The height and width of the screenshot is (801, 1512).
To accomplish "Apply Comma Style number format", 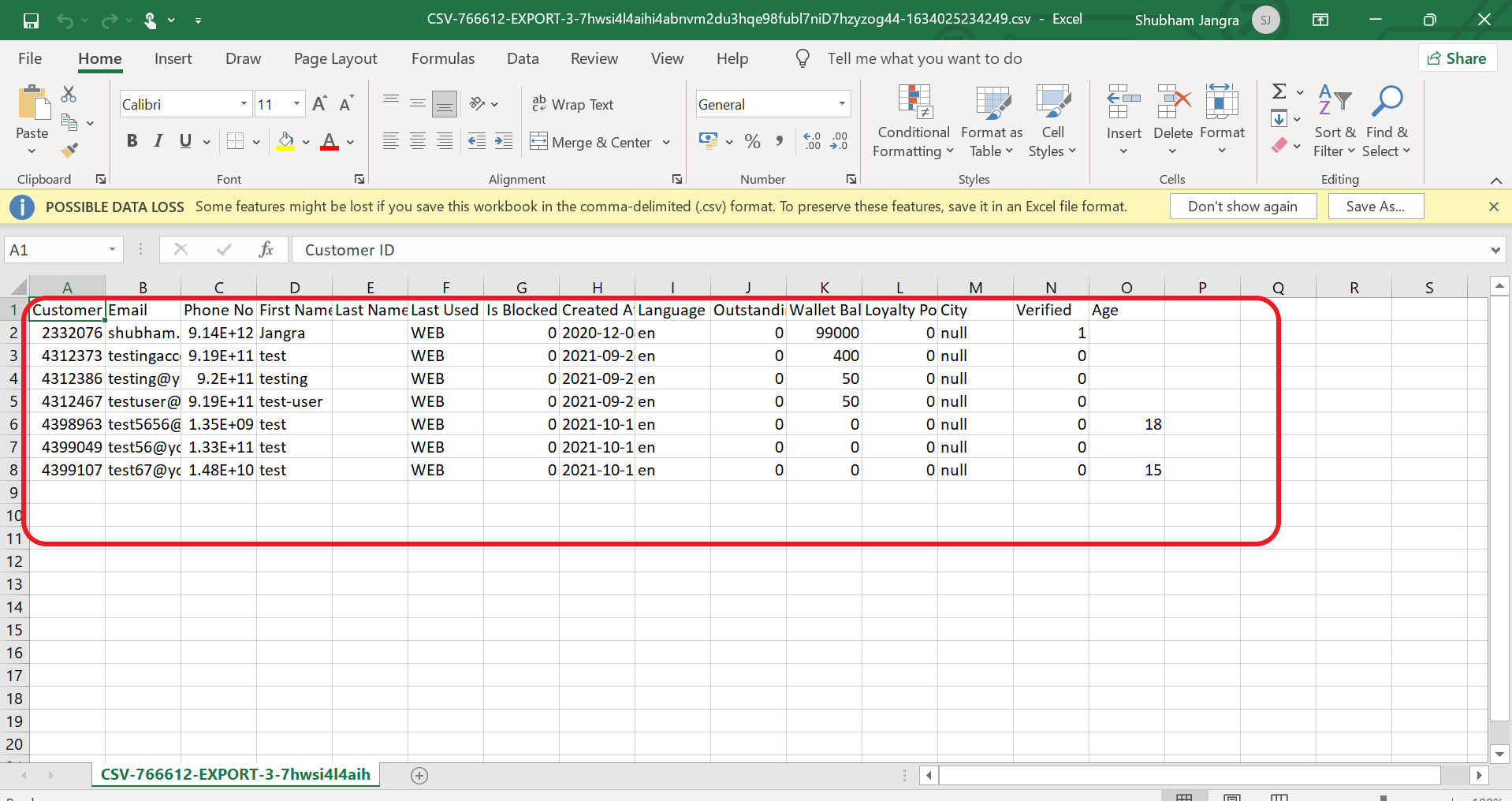I will (780, 141).
